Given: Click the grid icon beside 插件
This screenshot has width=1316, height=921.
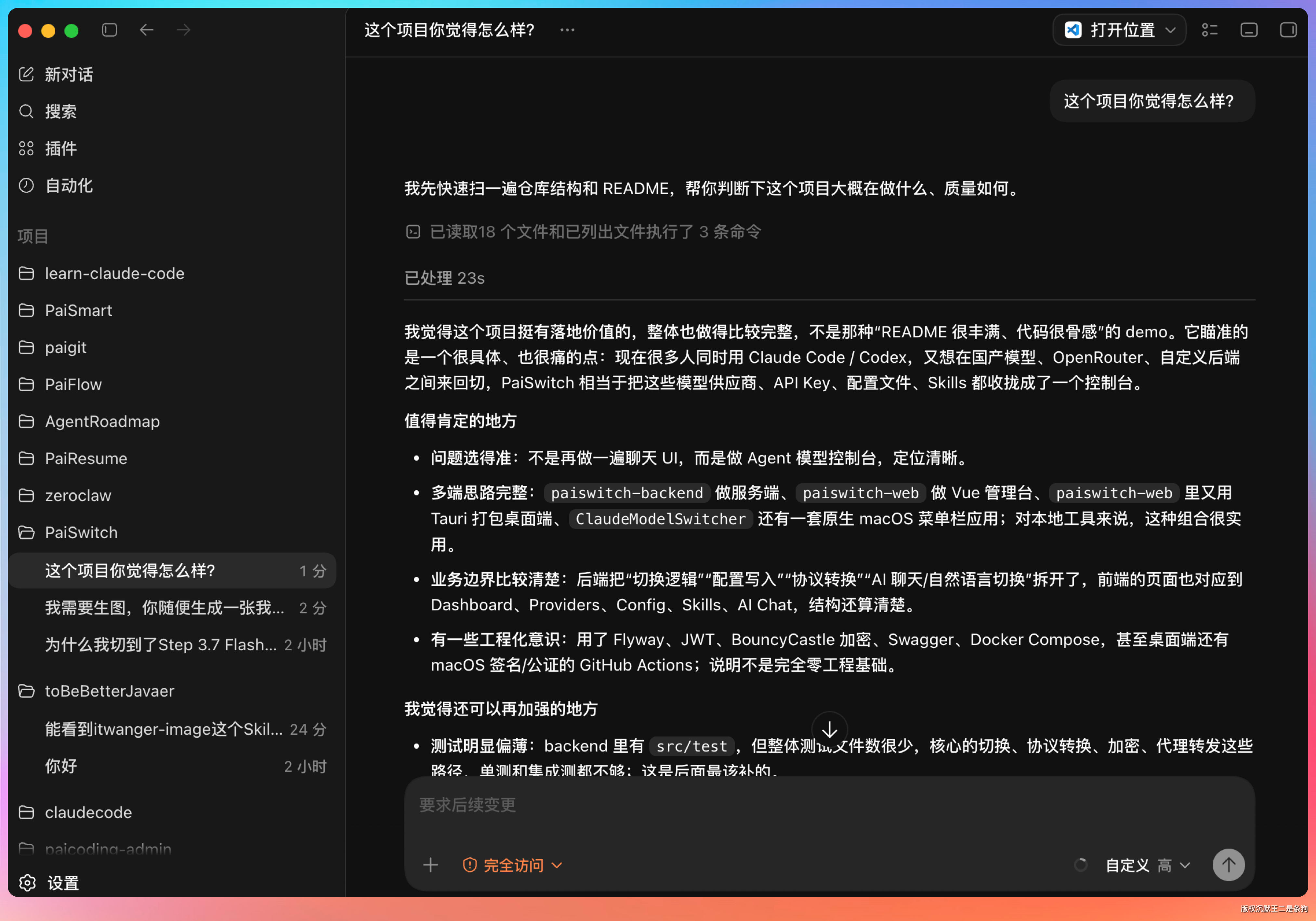Looking at the screenshot, I should (26, 149).
